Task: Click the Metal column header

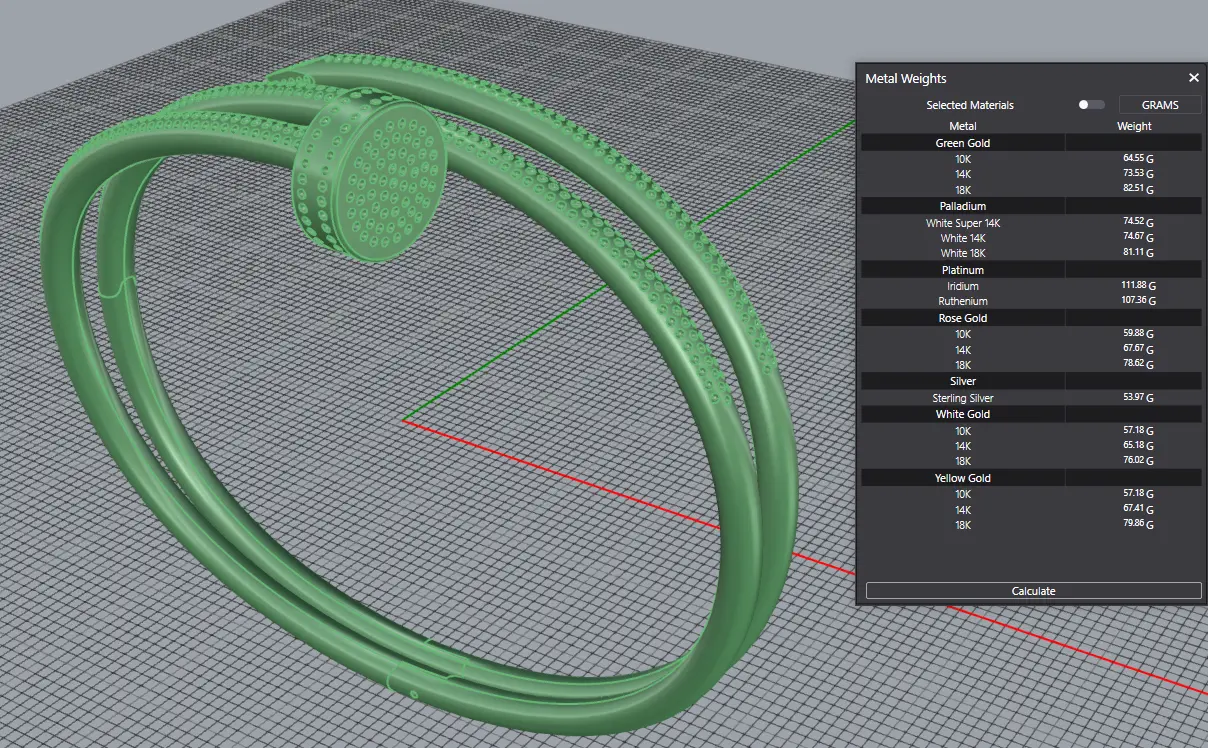Action: point(963,126)
